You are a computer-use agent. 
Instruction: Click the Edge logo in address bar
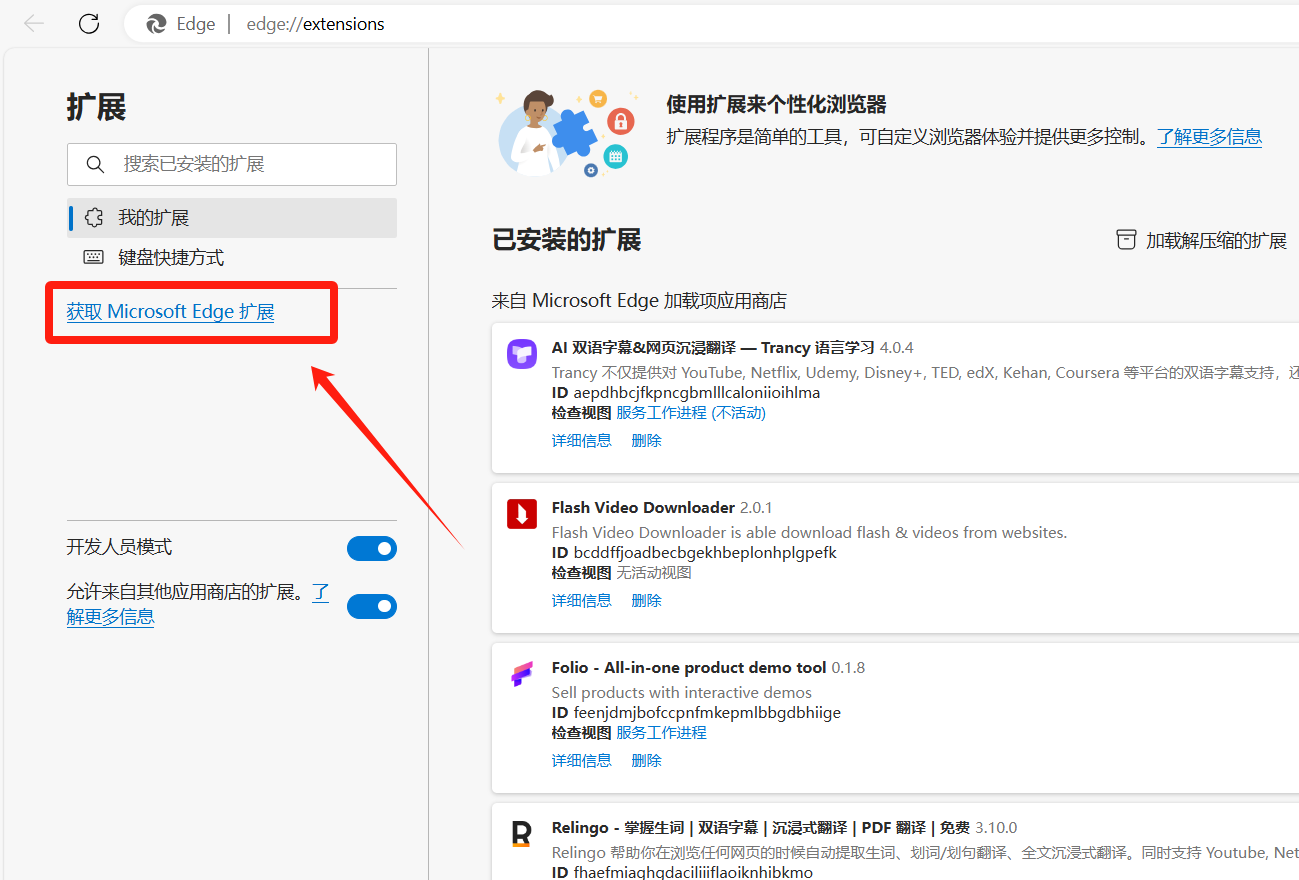pyautogui.click(x=156, y=24)
